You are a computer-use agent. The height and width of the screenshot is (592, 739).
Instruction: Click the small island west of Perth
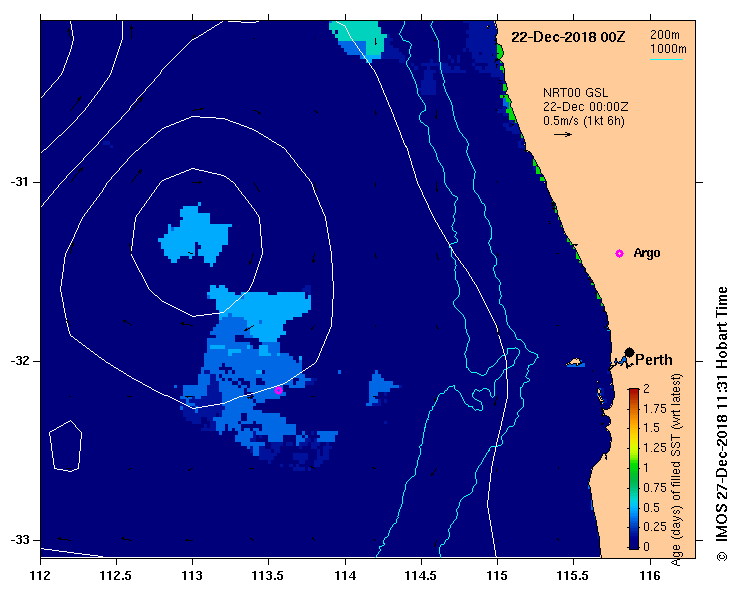575,362
